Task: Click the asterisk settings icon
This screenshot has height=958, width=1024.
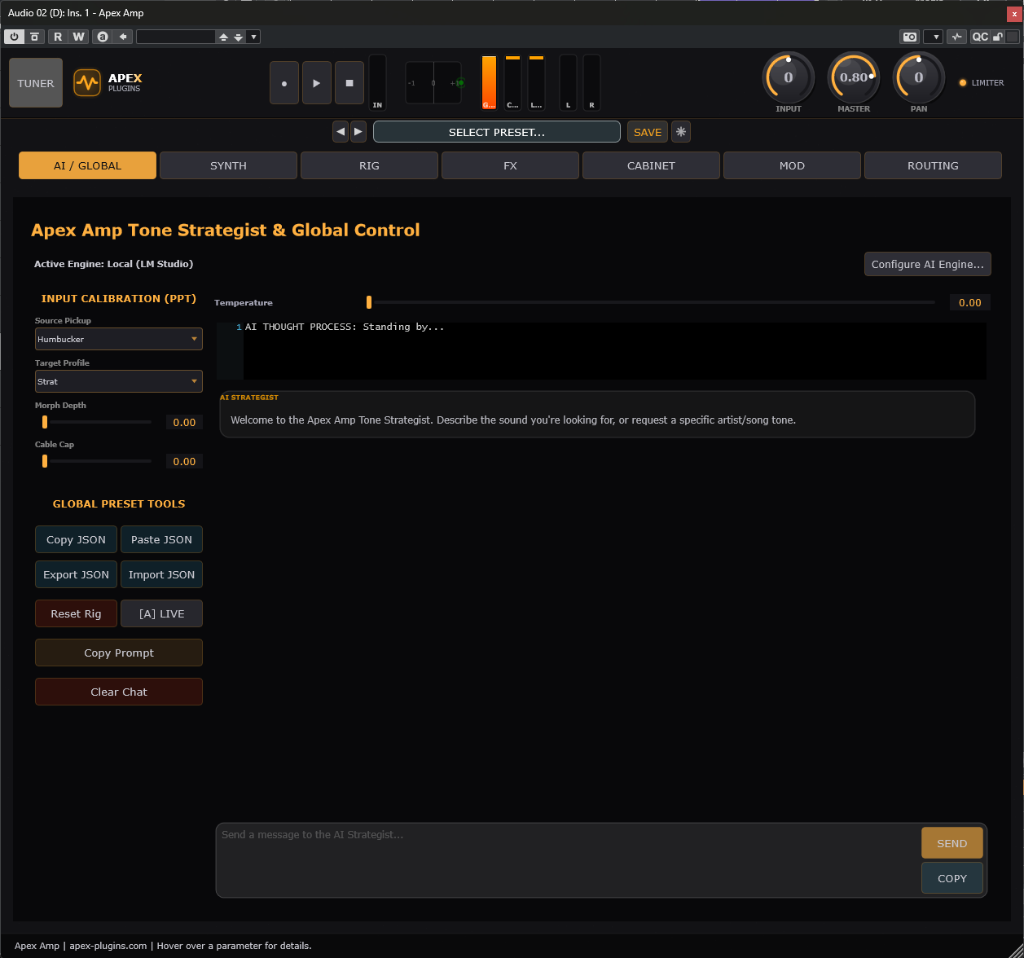Action: 680,132
